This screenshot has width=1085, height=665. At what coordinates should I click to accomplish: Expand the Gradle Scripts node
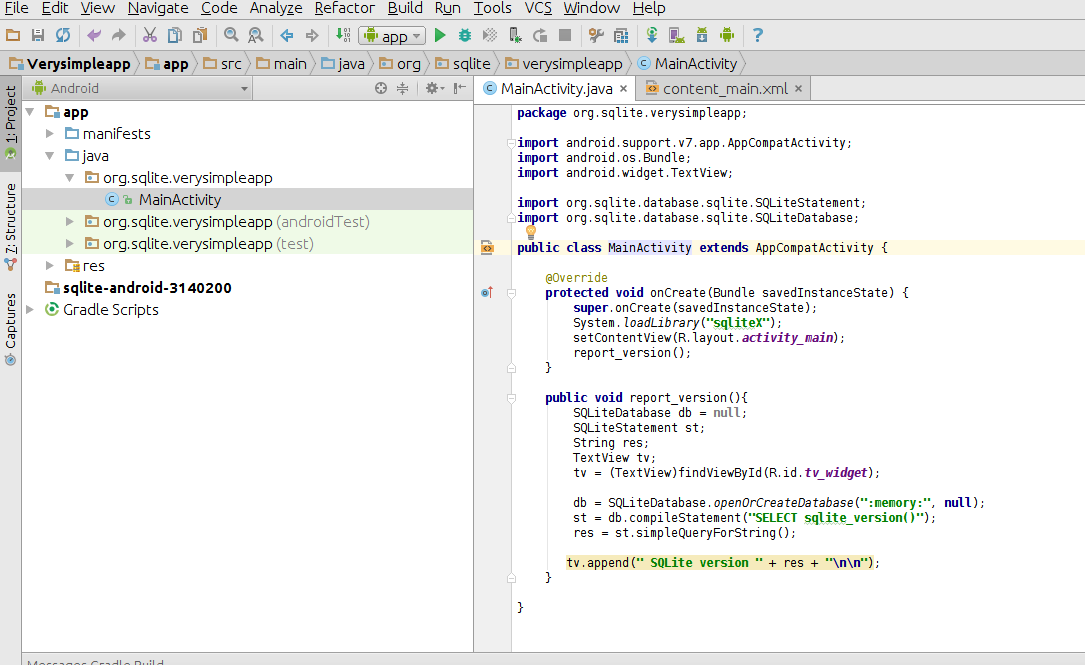click(x=31, y=310)
